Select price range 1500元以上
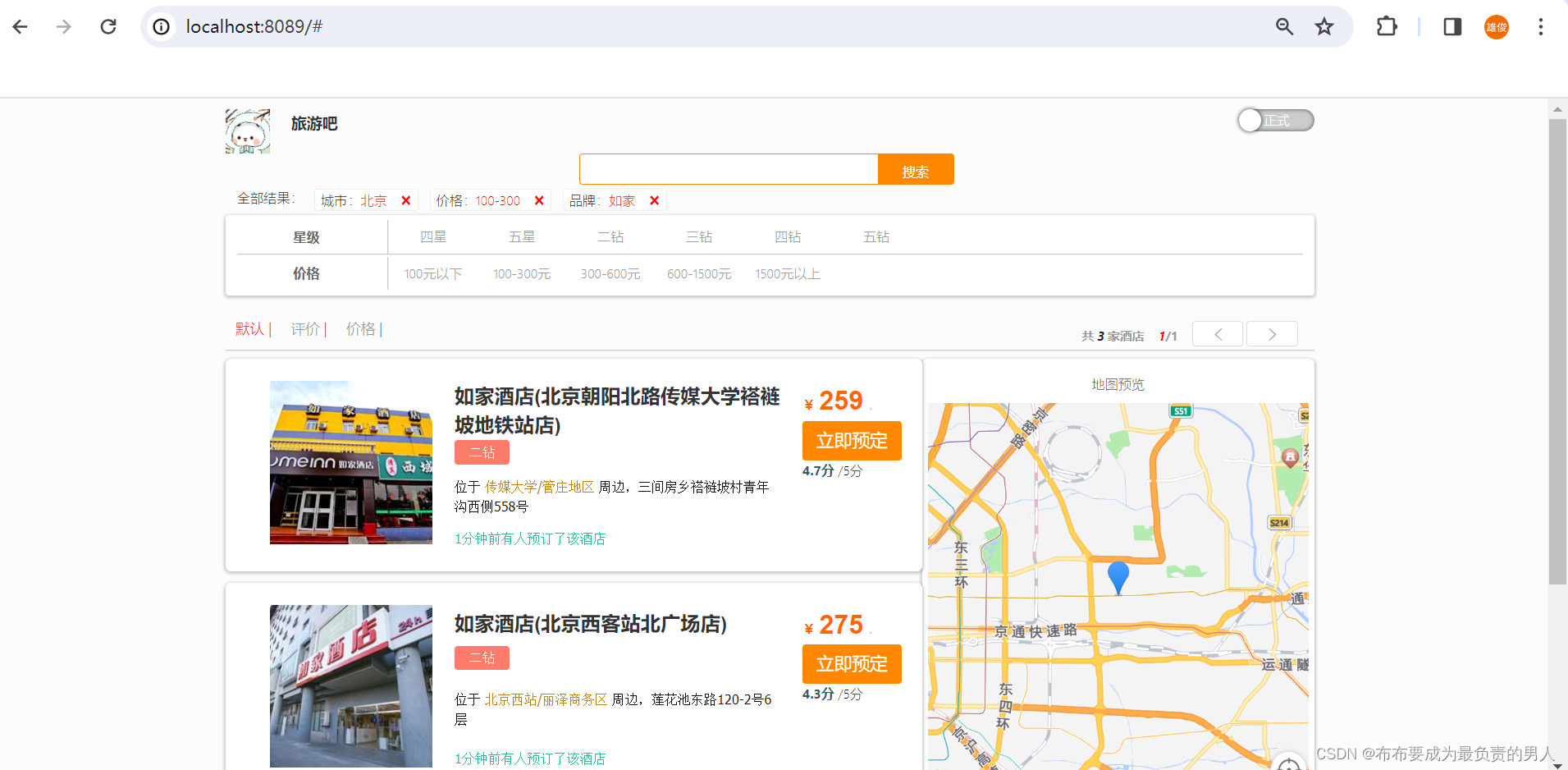This screenshot has height=770, width=1568. coord(788,274)
